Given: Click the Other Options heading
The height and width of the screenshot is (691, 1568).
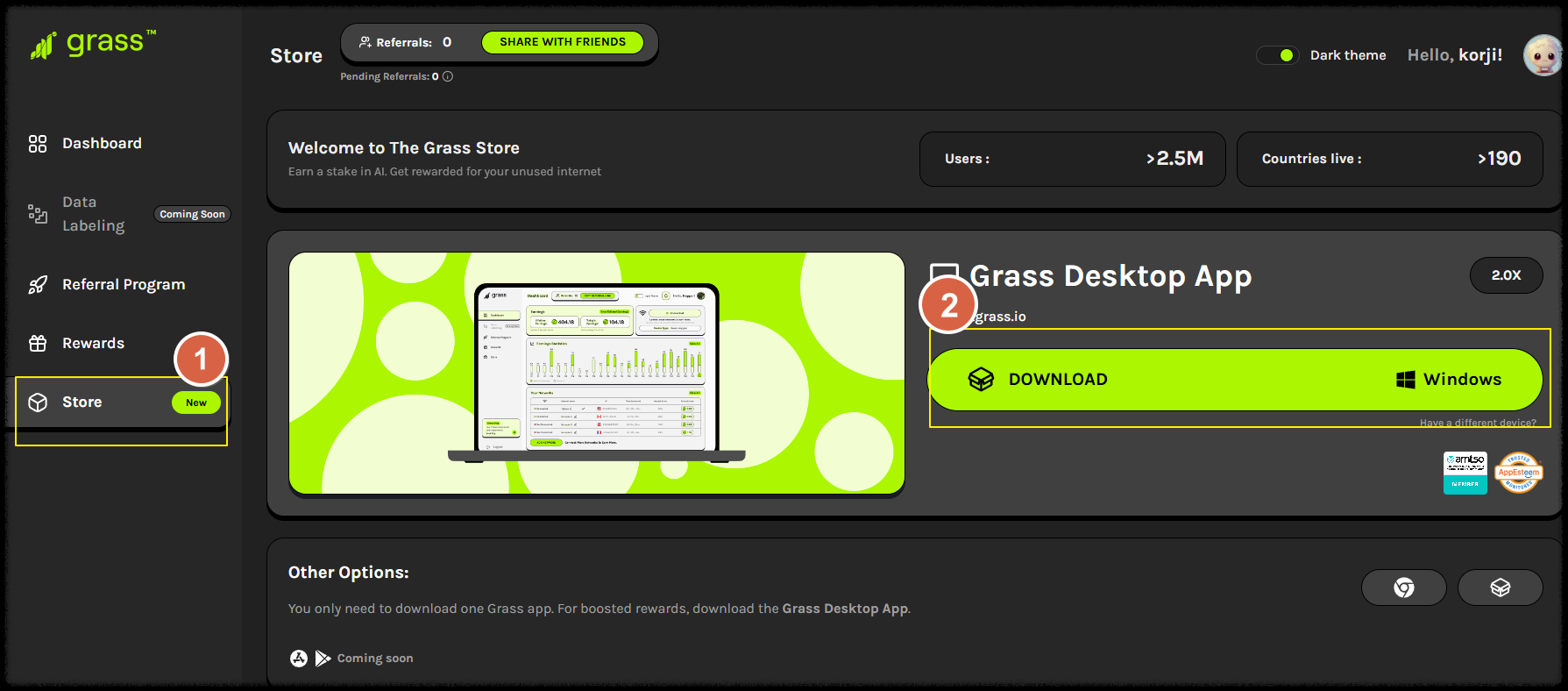Looking at the screenshot, I should [x=349, y=573].
